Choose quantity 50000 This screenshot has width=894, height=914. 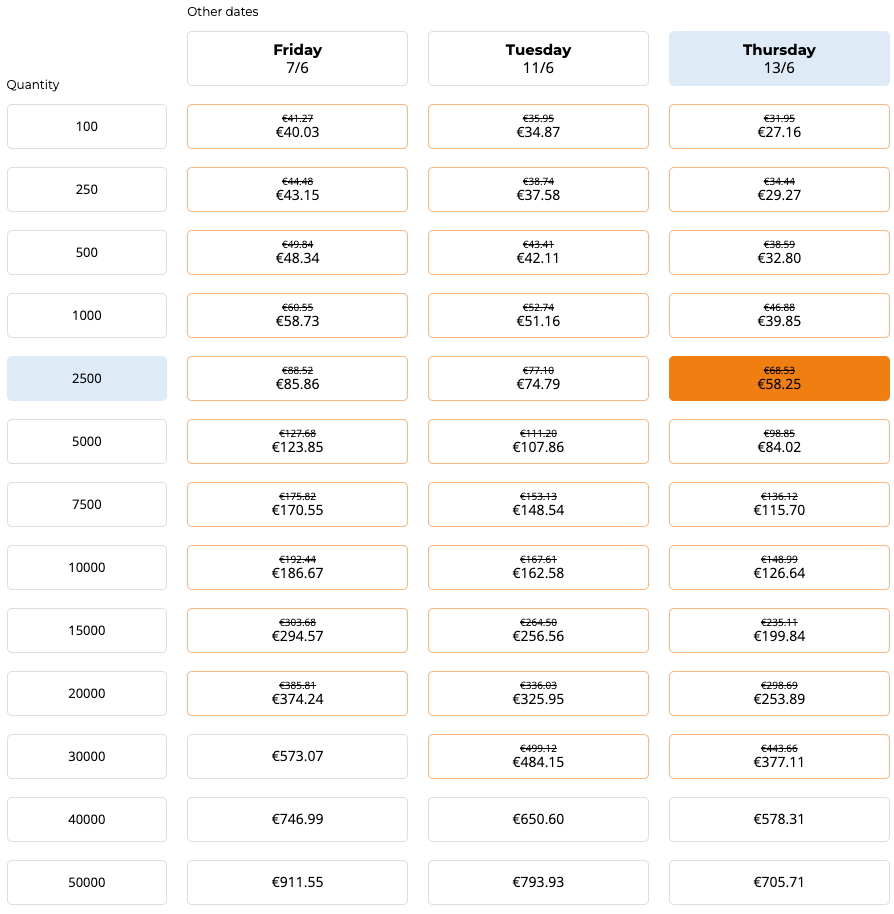point(87,882)
